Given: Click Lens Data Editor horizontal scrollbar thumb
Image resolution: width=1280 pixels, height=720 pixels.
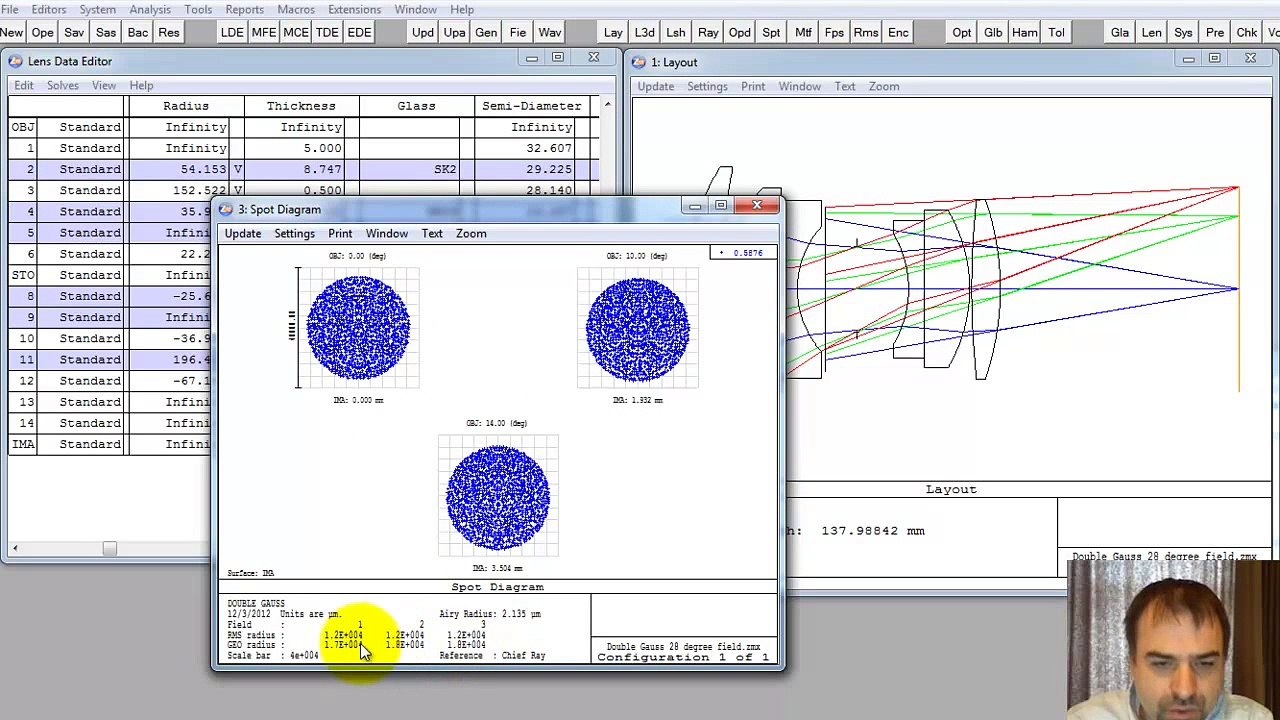Looking at the screenshot, I should point(110,548).
